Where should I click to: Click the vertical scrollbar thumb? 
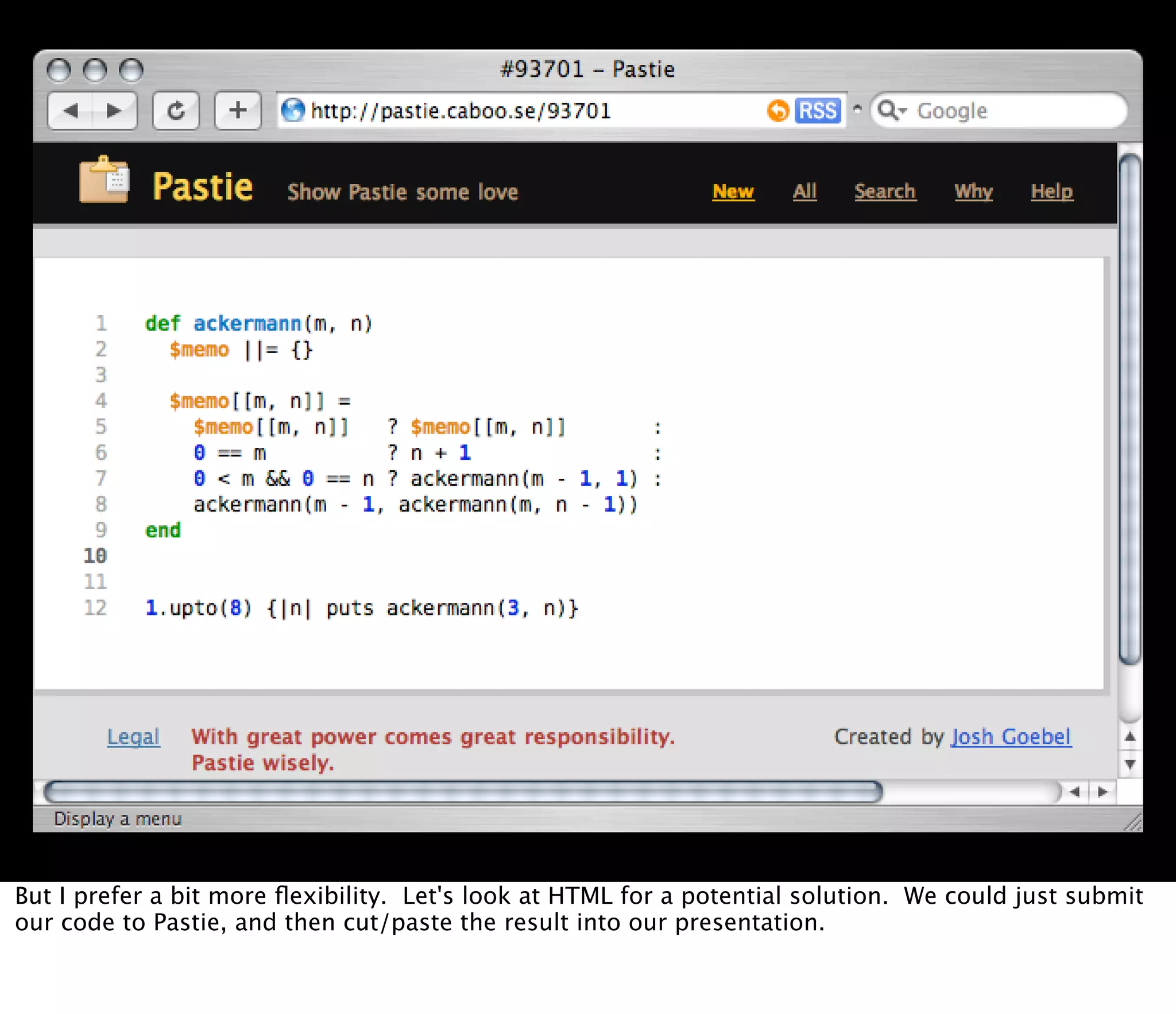click(x=1130, y=409)
